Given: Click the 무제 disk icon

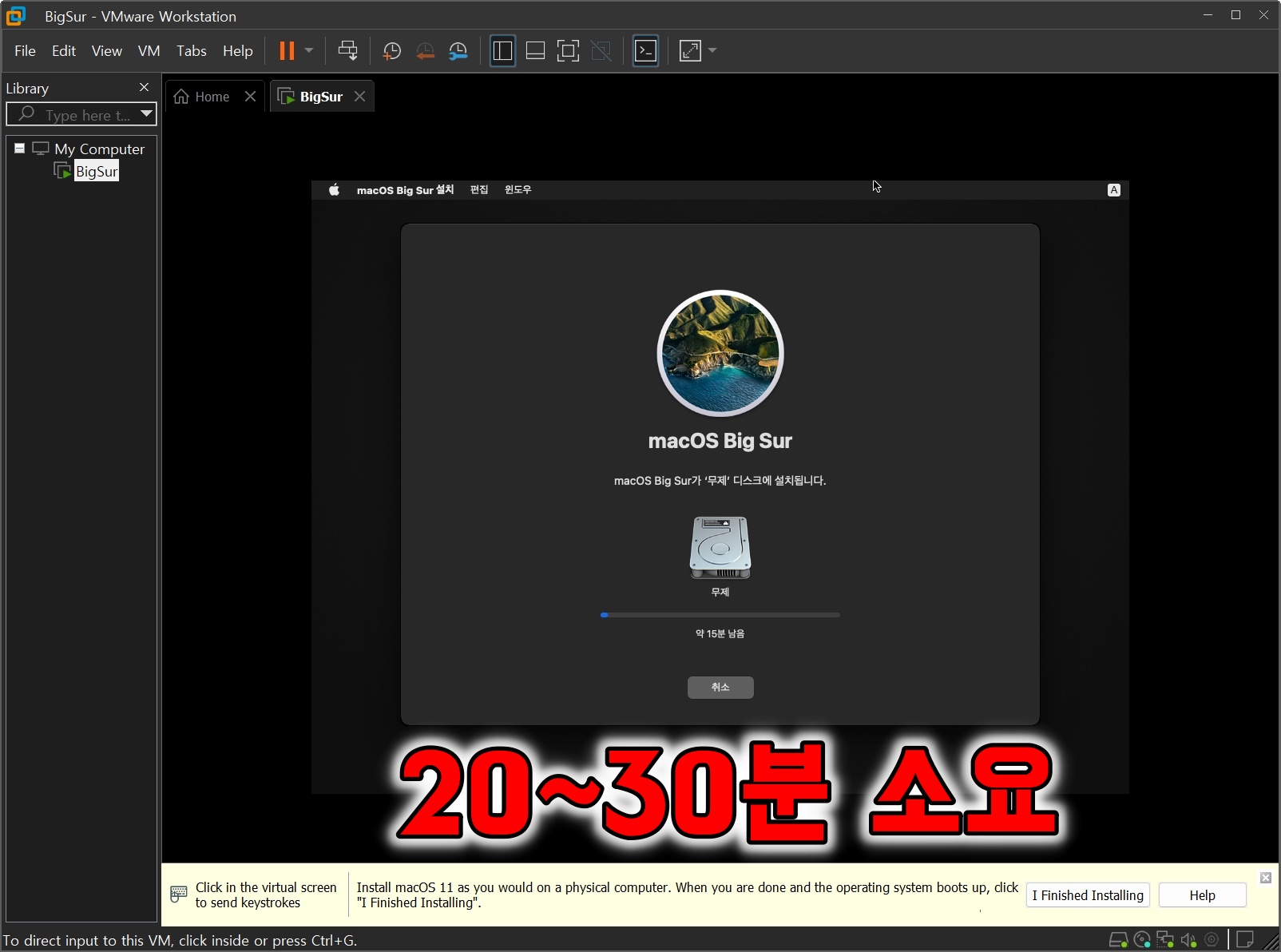Looking at the screenshot, I should pos(720,548).
